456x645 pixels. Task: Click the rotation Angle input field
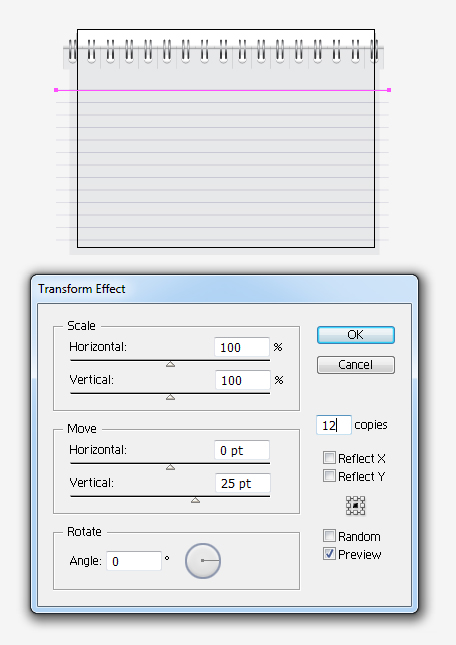click(x=134, y=561)
